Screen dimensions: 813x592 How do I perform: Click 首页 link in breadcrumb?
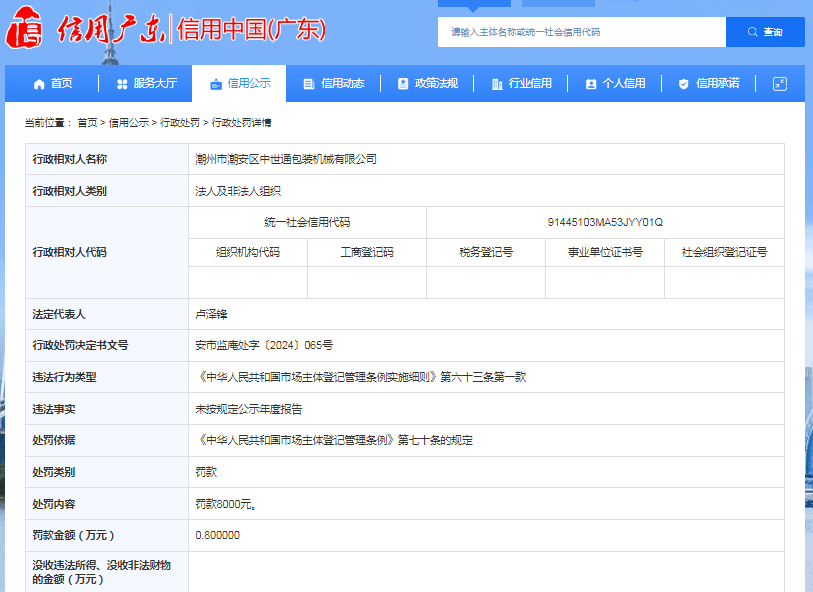tap(87, 123)
